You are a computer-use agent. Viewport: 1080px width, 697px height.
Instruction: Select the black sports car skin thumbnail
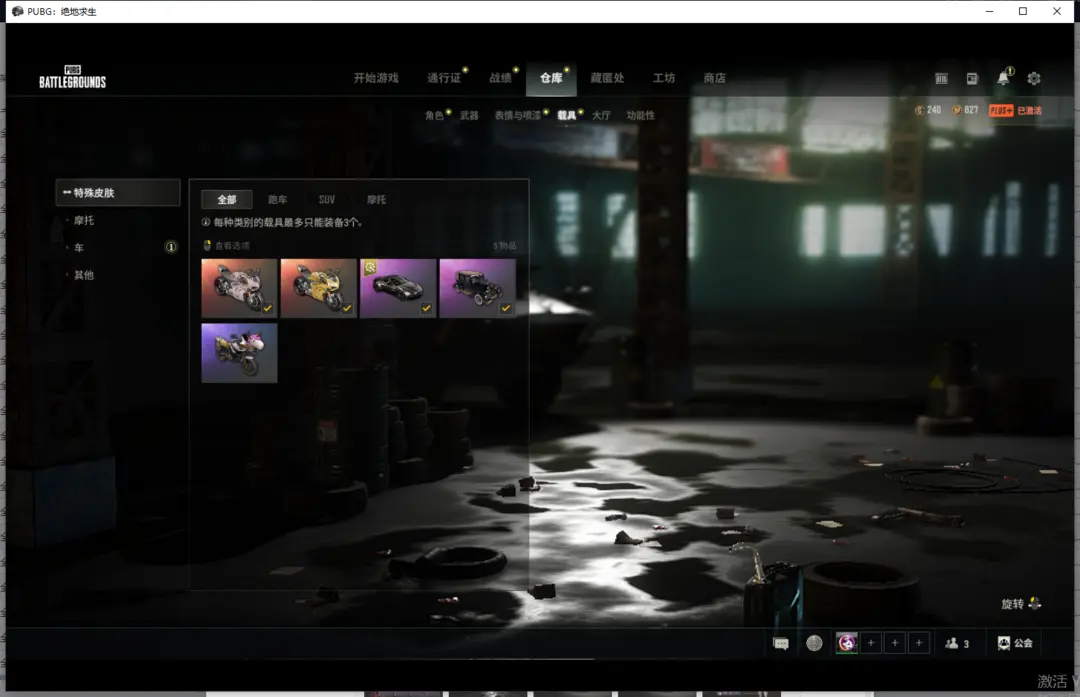[398, 288]
